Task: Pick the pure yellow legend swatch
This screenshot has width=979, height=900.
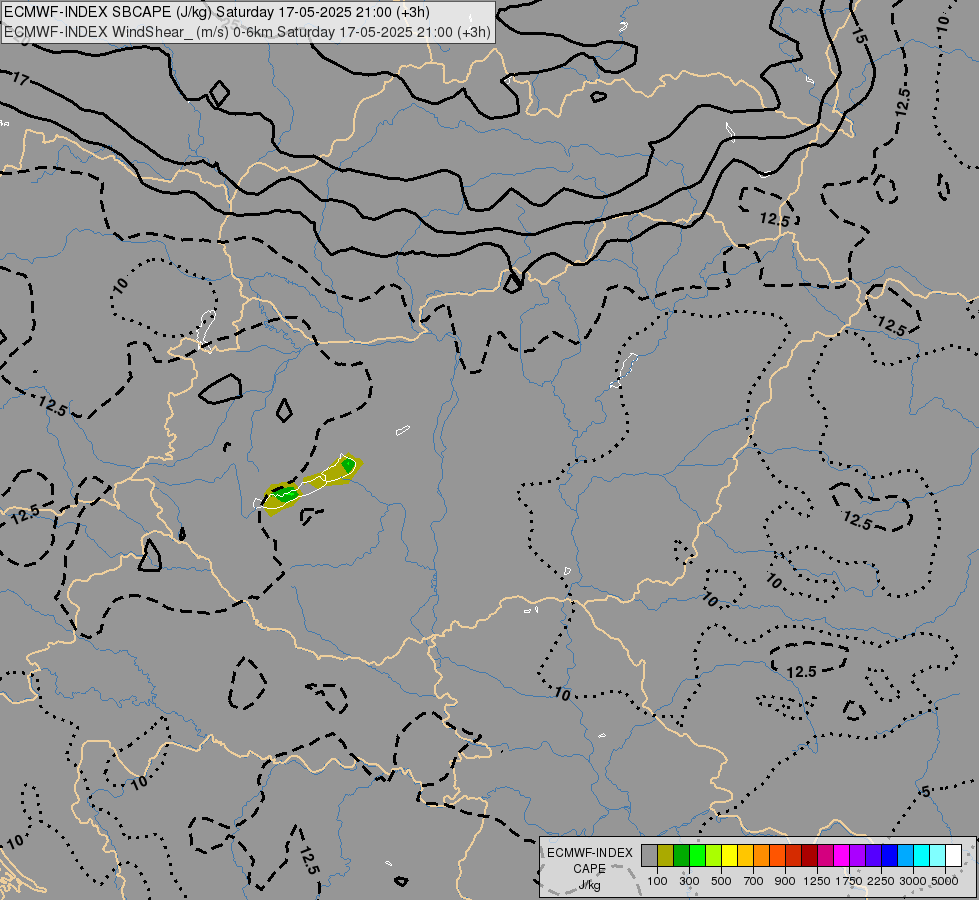Action: coord(729,855)
